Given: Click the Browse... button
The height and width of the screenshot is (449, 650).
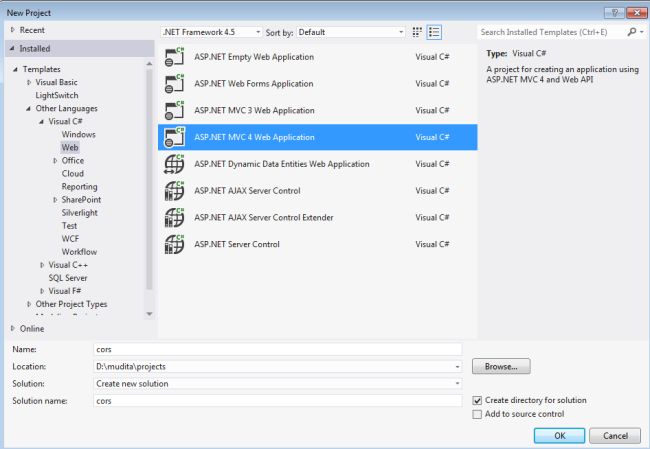Looking at the screenshot, I should pos(501,366).
